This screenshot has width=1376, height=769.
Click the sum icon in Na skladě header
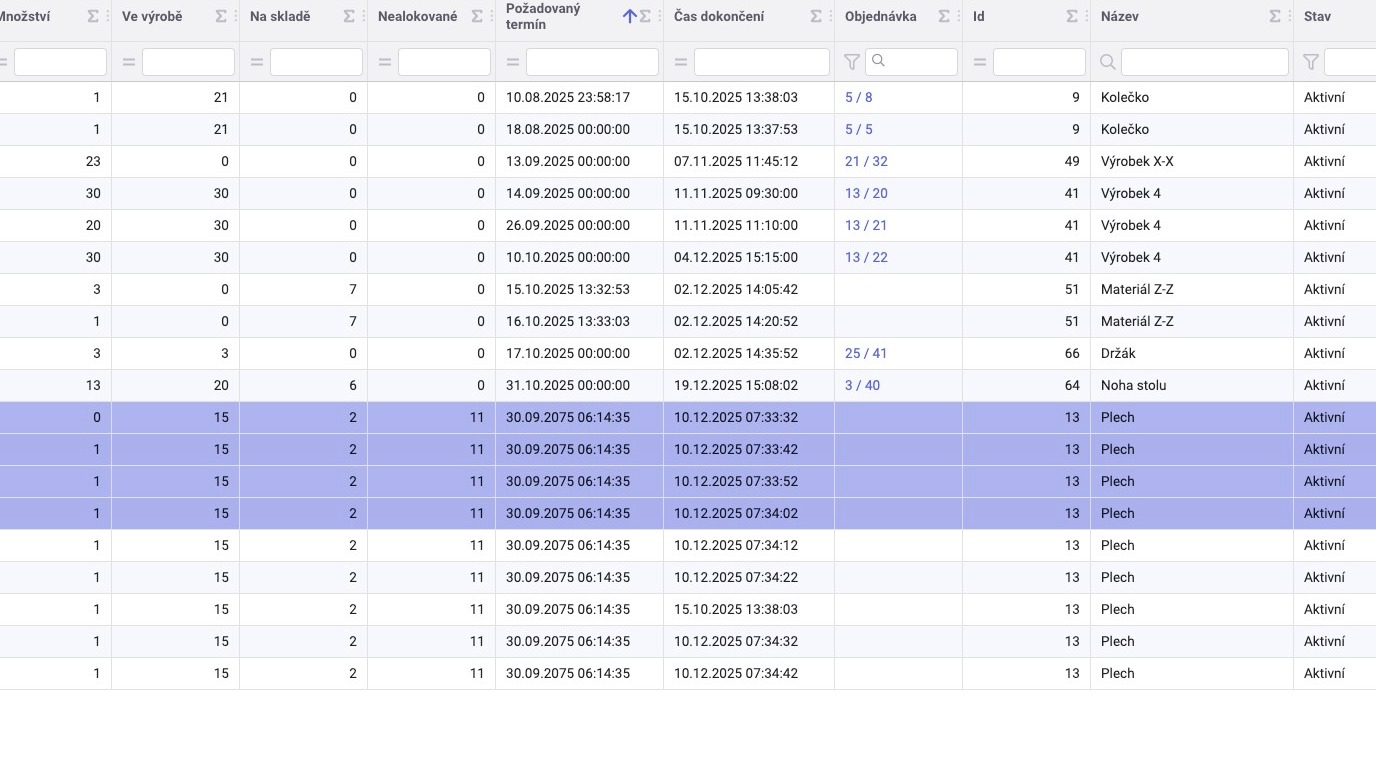(x=349, y=17)
